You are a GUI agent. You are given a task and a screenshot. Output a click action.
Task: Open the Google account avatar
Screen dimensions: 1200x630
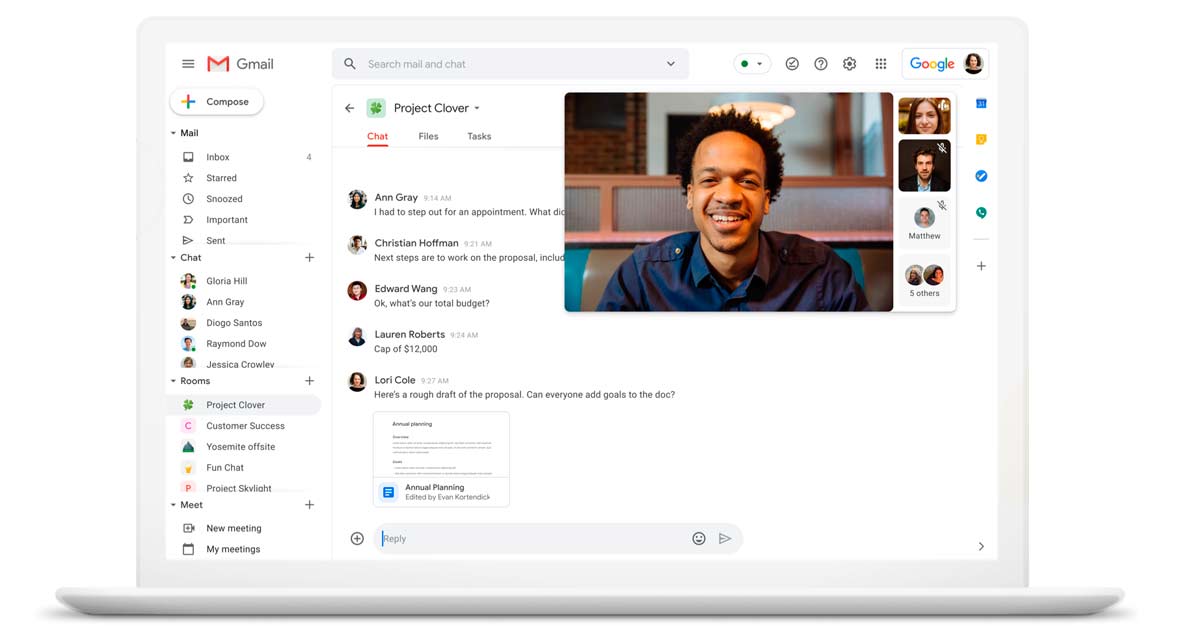(x=973, y=64)
